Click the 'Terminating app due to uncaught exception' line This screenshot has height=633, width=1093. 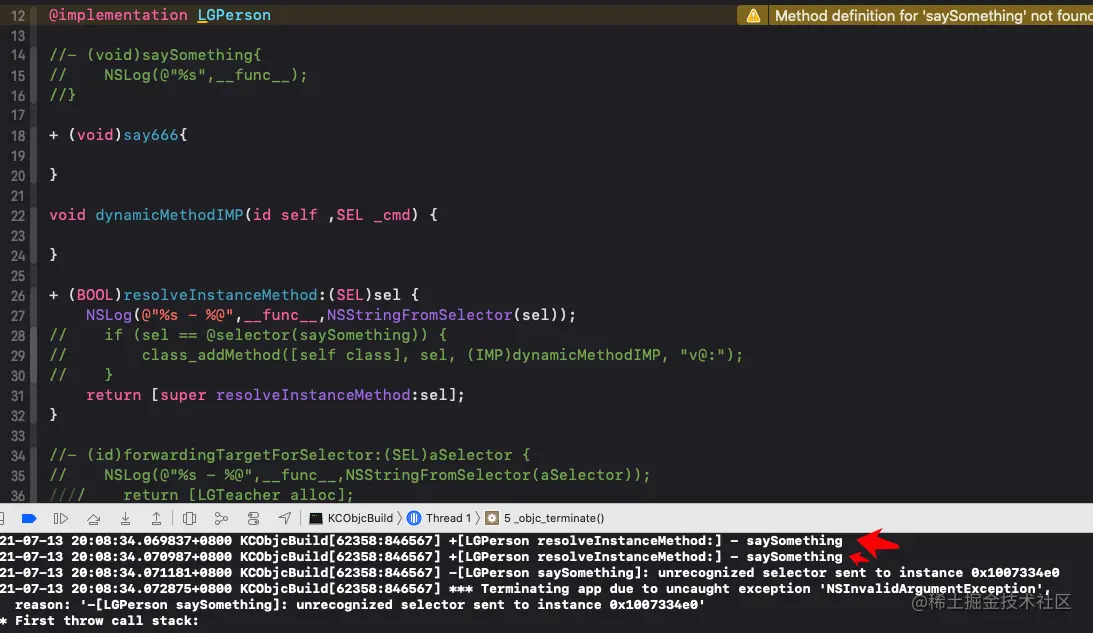[x=526, y=588]
